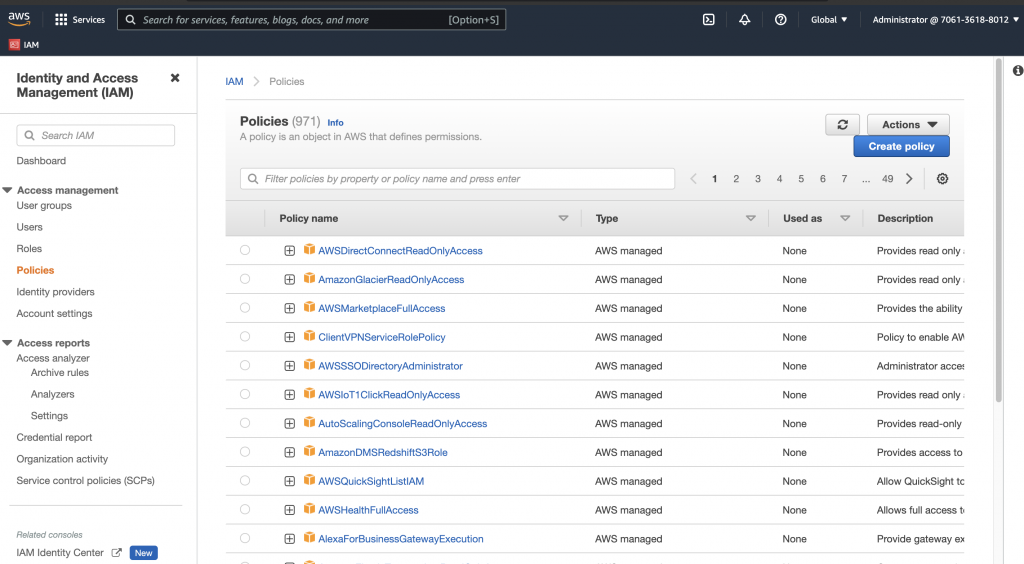Open the notifications bell
Screen dimensions: 1024x564
tap(745, 19)
